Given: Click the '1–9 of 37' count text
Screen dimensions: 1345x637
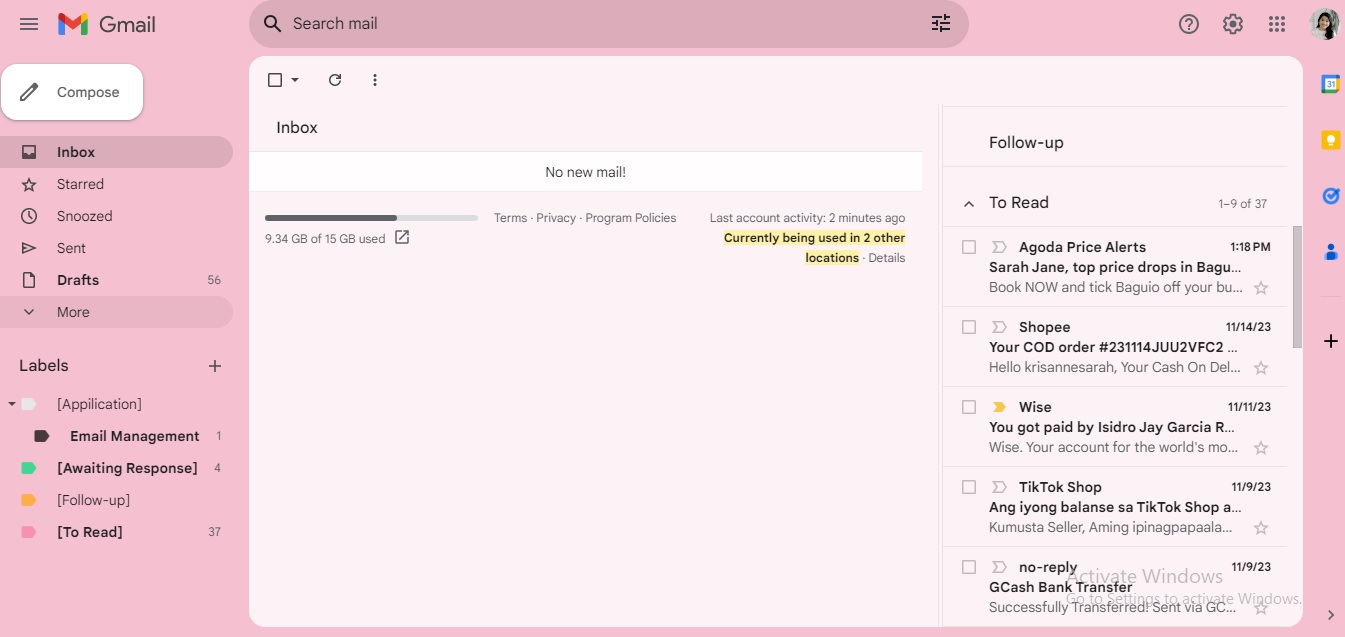Looking at the screenshot, I should (x=1242, y=203).
